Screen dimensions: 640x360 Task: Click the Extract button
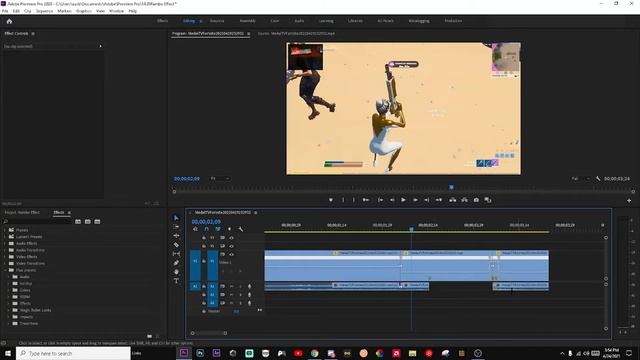(464, 200)
